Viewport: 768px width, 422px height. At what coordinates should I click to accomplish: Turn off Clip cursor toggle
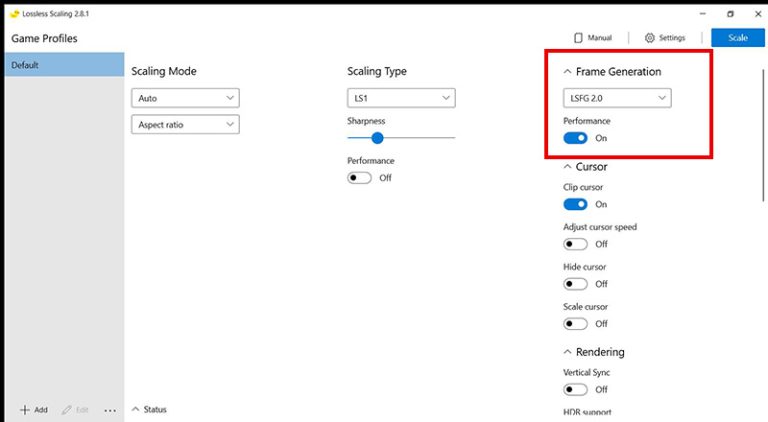575,204
